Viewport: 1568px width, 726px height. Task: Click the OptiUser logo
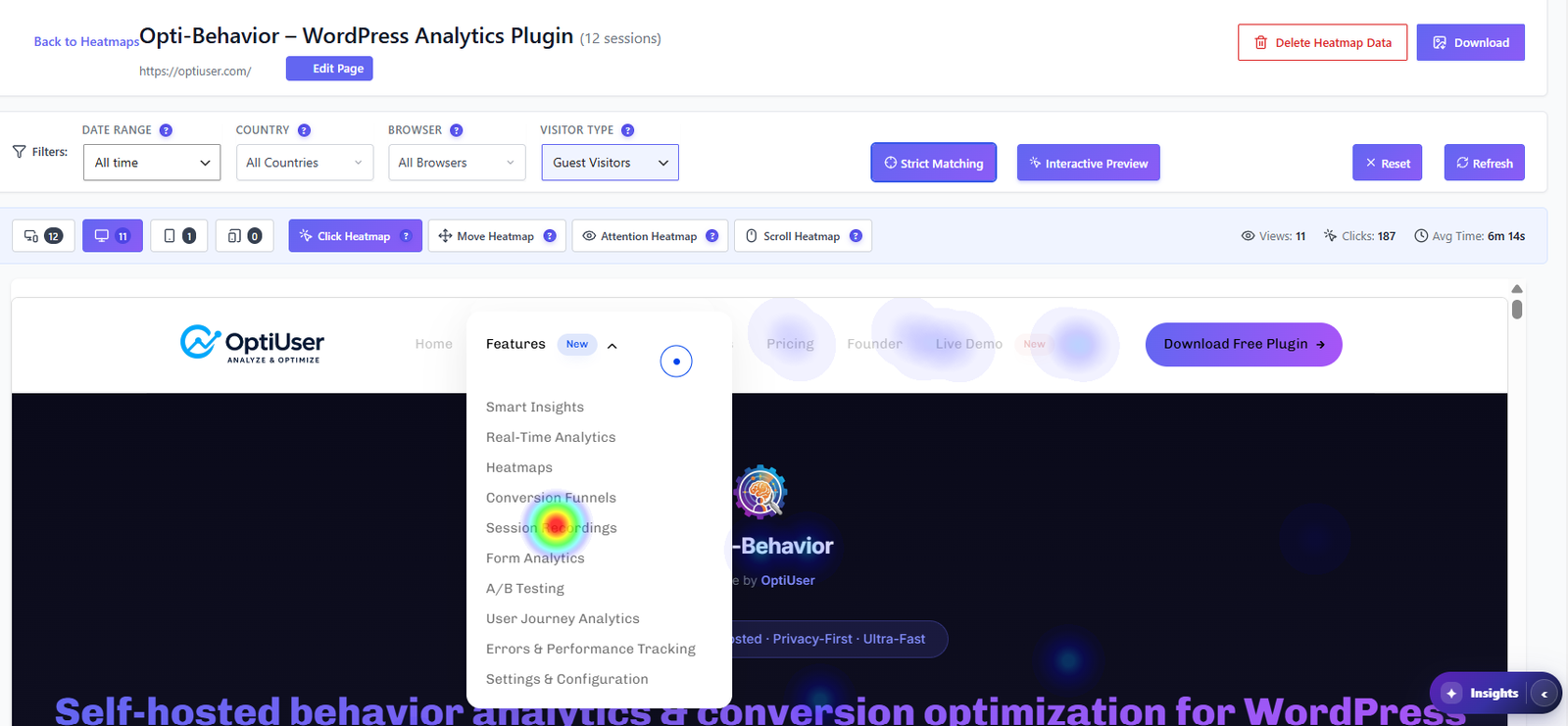coord(252,344)
